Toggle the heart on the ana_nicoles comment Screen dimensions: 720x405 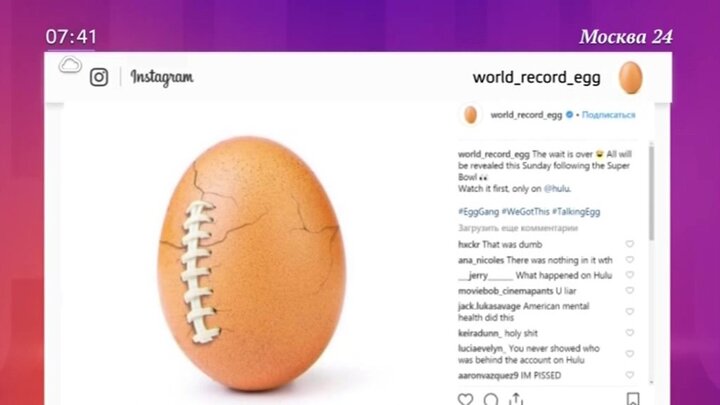[630, 259]
